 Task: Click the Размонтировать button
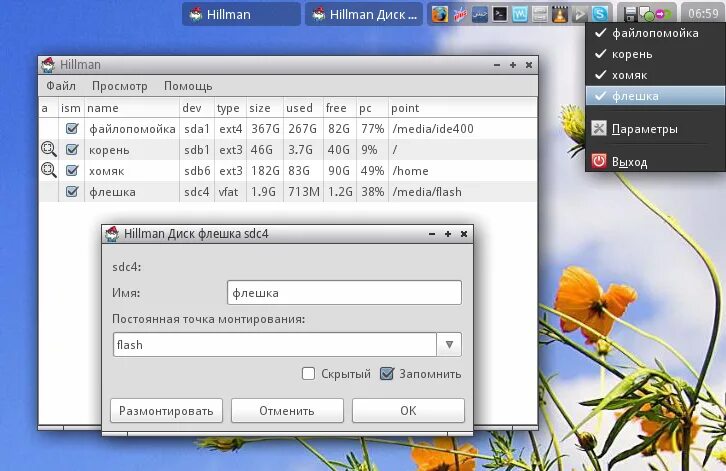click(166, 411)
